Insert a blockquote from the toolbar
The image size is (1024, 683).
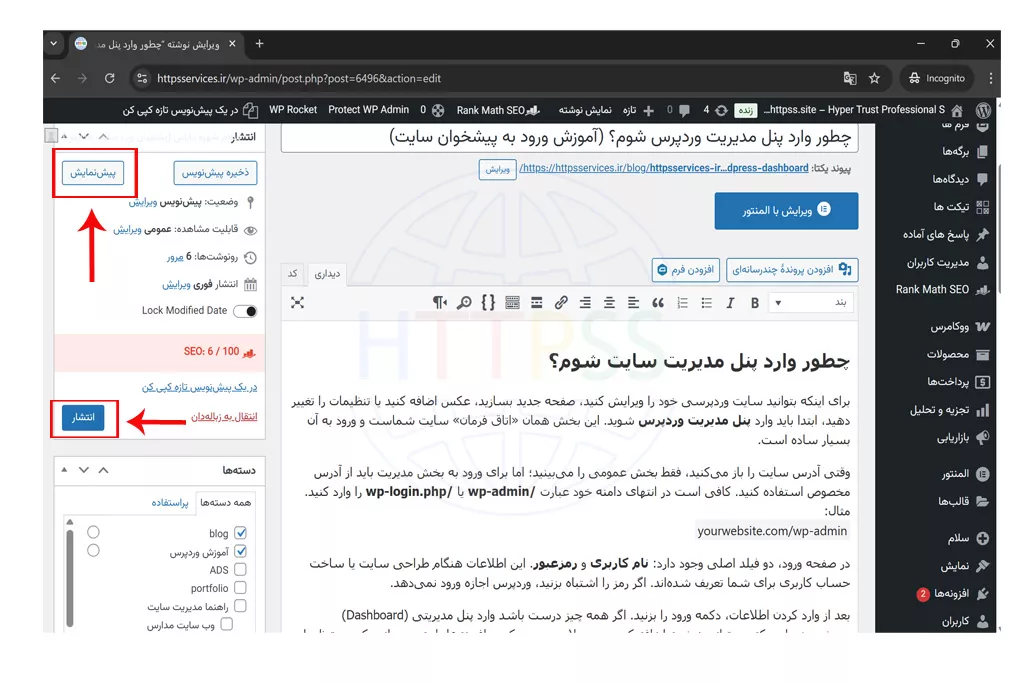click(658, 302)
